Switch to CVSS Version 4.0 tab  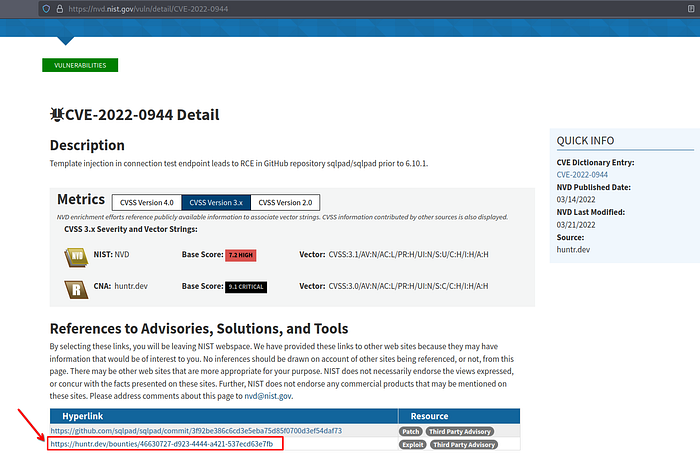point(146,203)
